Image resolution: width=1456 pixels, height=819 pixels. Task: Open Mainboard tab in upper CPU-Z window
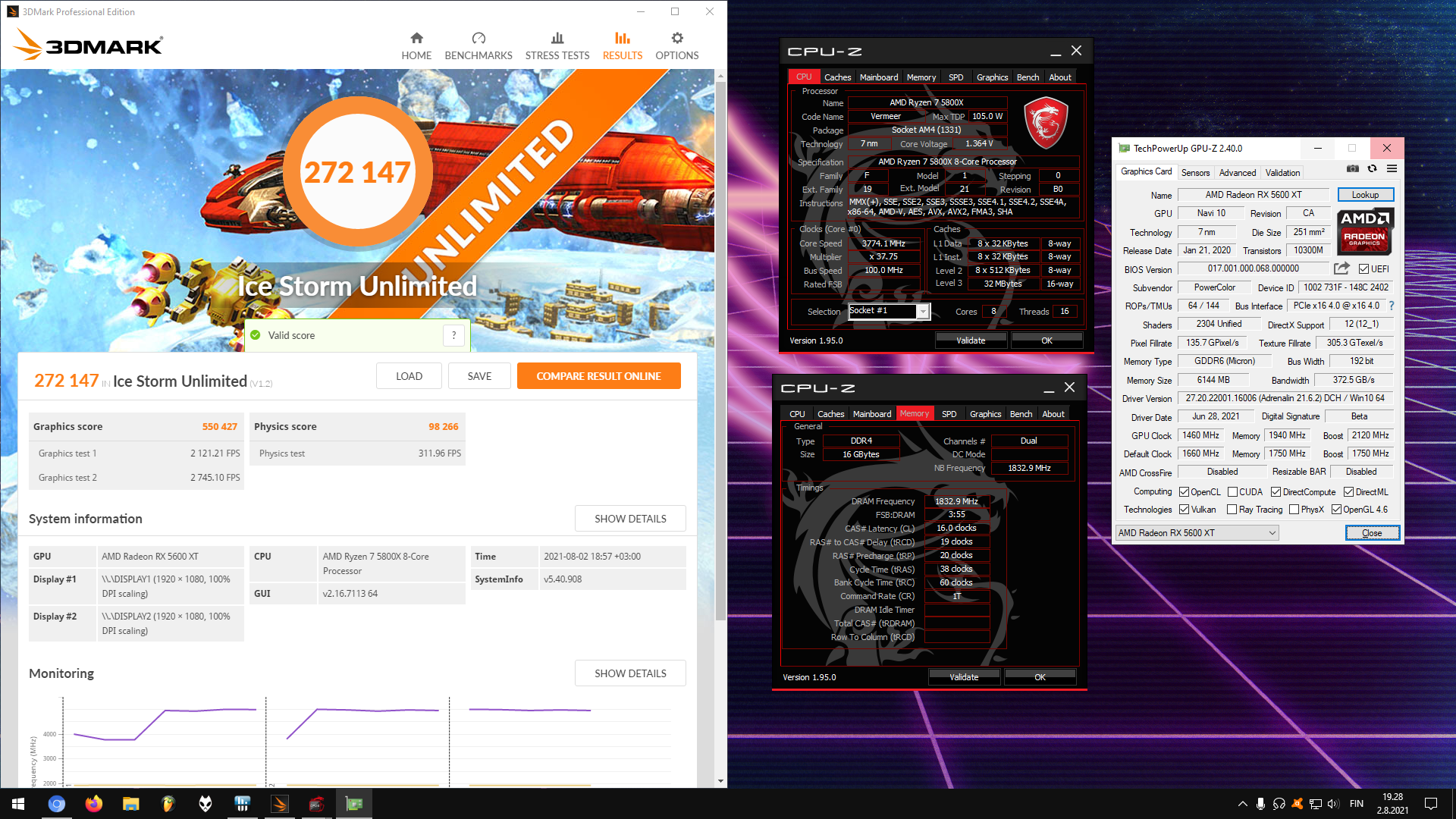[x=879, y=77]
